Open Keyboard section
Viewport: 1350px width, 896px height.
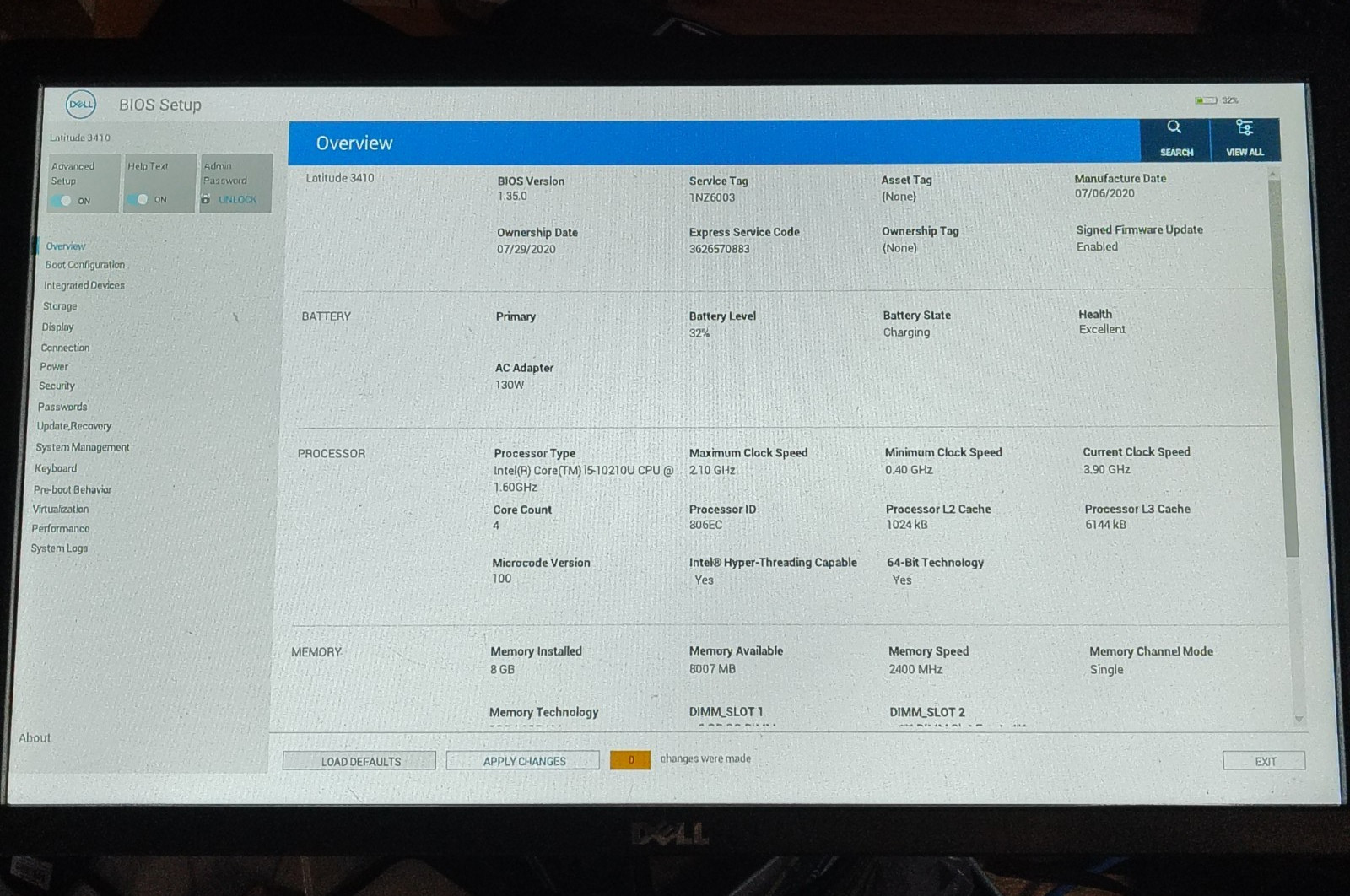click(x=56, y=468)
